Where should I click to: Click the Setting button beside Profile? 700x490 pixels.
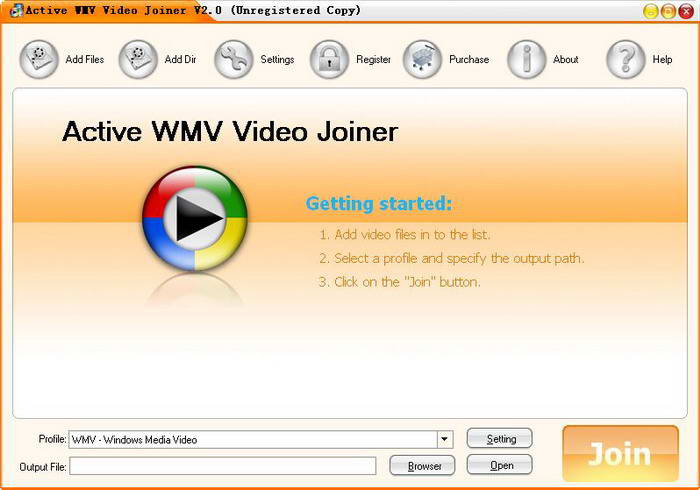coord(500,439)
